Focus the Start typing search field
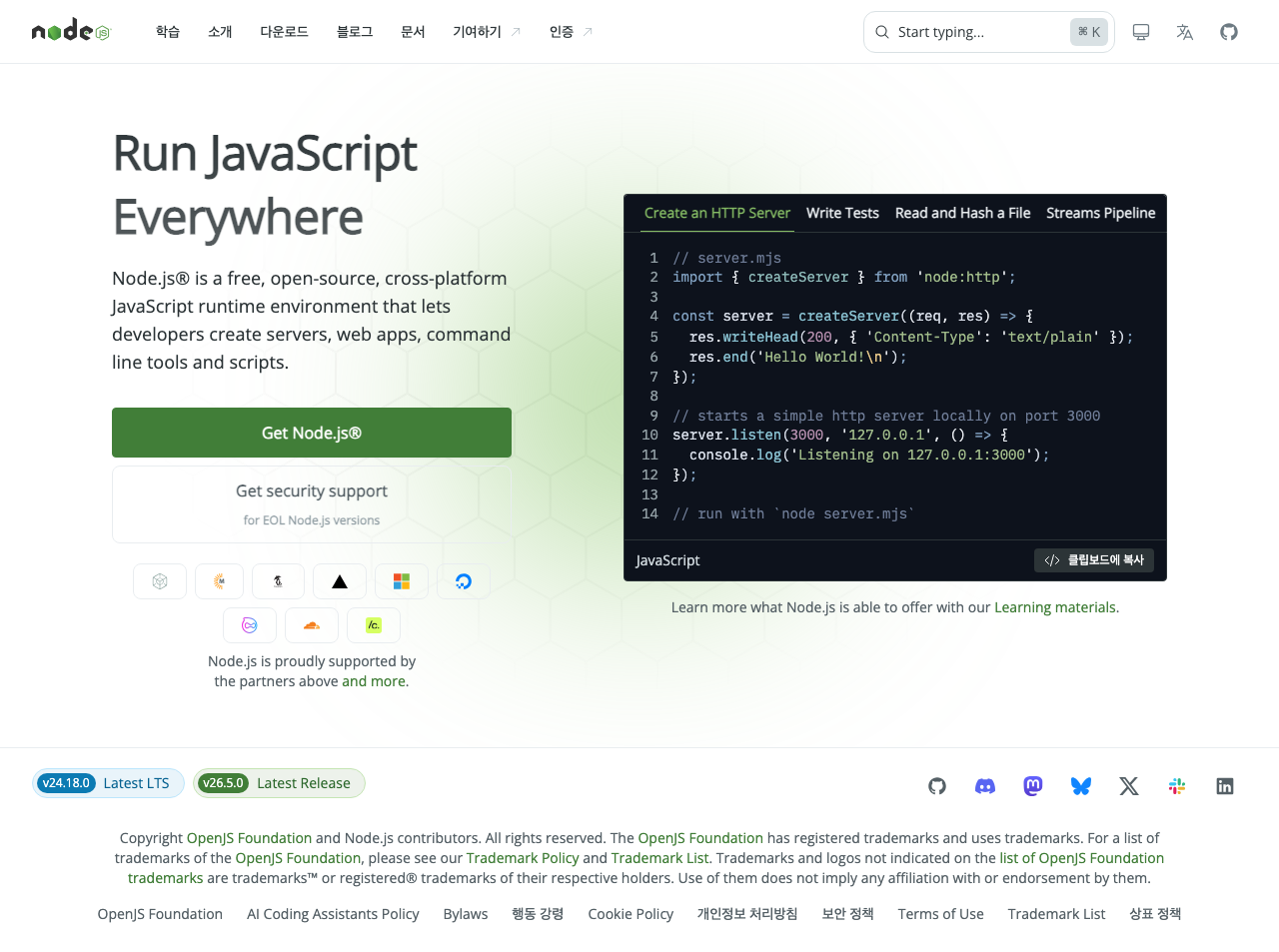The width and height of the screenshot is (1279, 952). pyautogui.click(x=989, y=32)
